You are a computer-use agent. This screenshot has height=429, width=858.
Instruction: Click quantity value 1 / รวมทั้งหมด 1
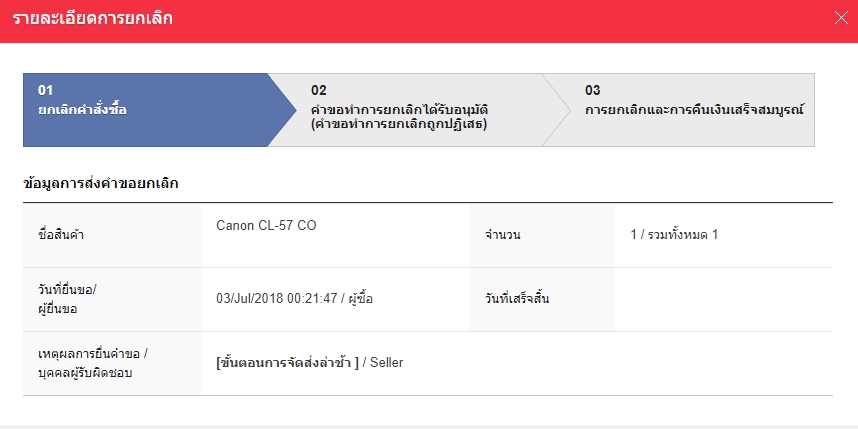pyautogui.click(x=674, y=235)
